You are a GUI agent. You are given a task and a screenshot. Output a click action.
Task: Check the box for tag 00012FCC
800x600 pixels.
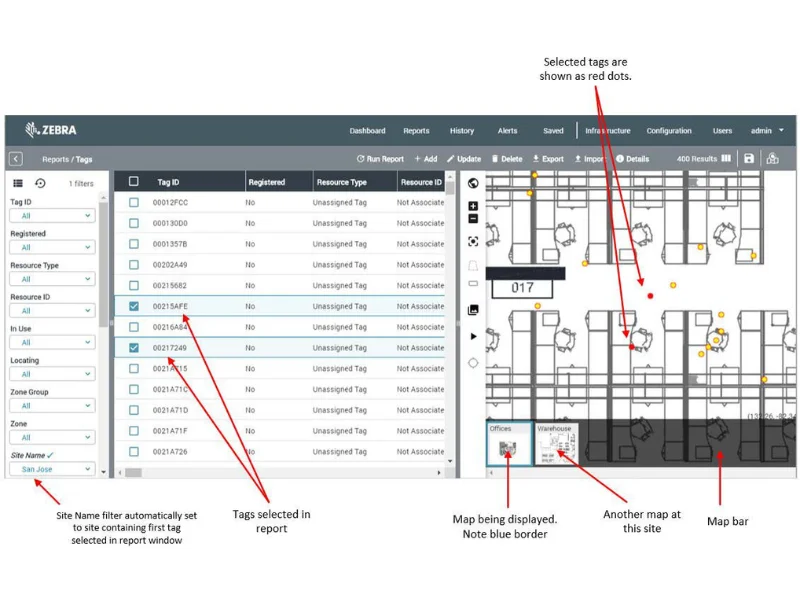pyautogui.click(x=133, y=202)
